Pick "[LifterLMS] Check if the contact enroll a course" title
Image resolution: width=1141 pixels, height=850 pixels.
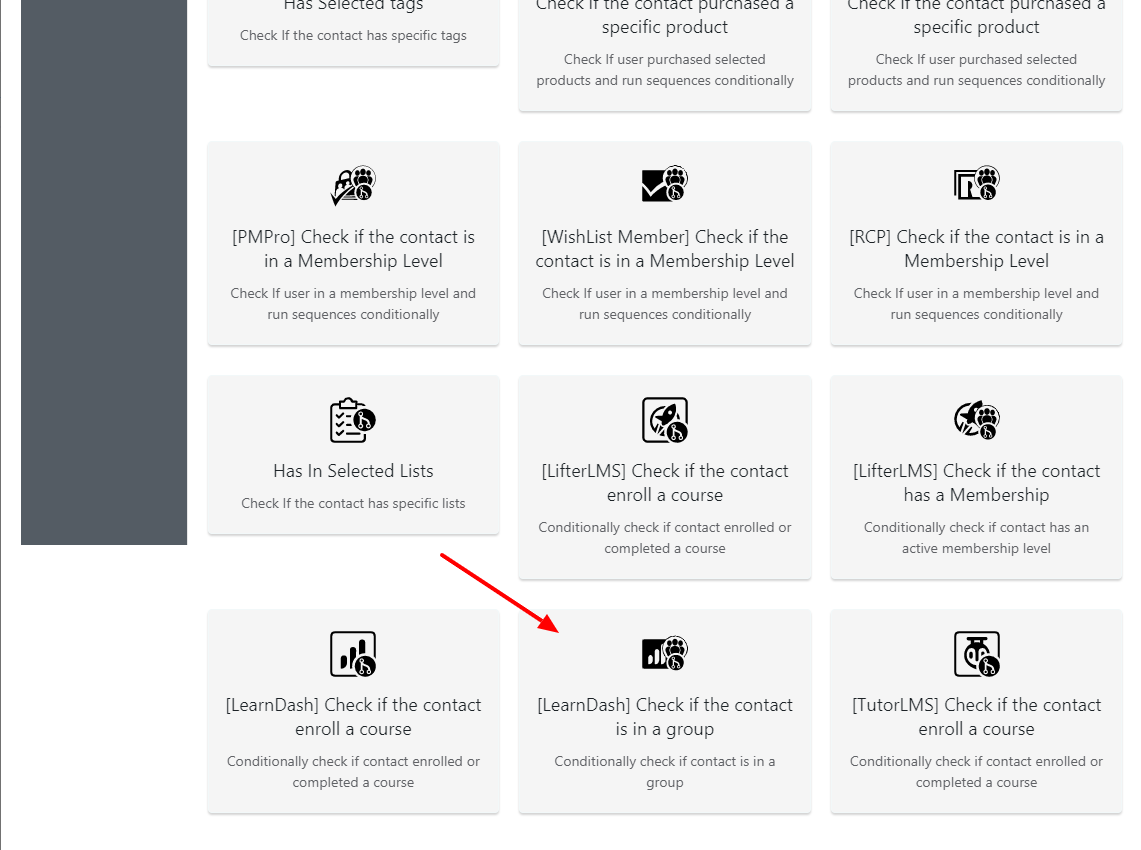tap(664, 482)
